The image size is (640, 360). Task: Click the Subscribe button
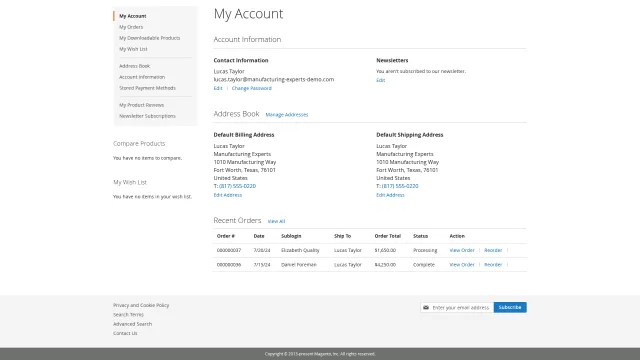pos(510,307)
